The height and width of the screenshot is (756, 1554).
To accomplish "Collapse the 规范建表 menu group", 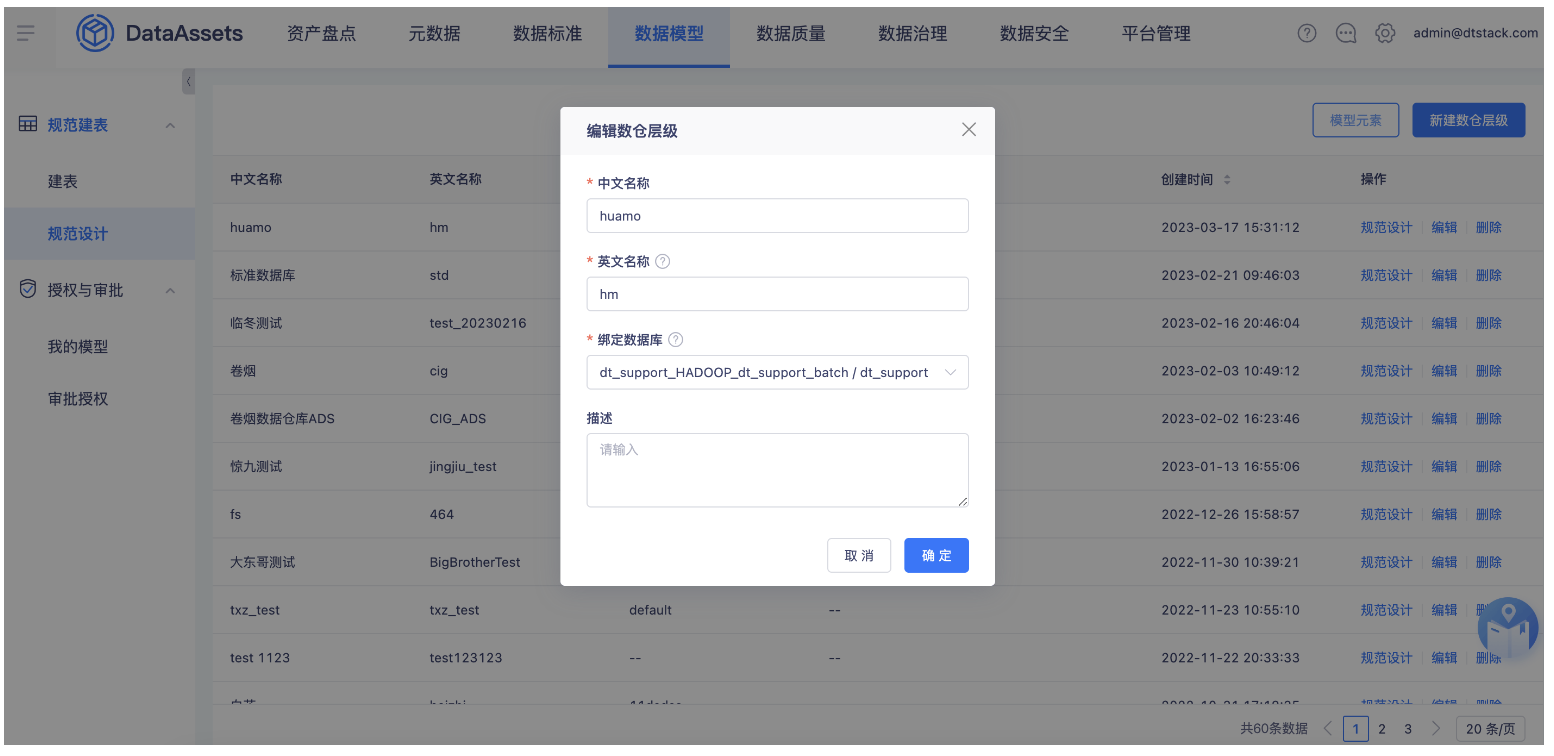I will pos(170,126).
